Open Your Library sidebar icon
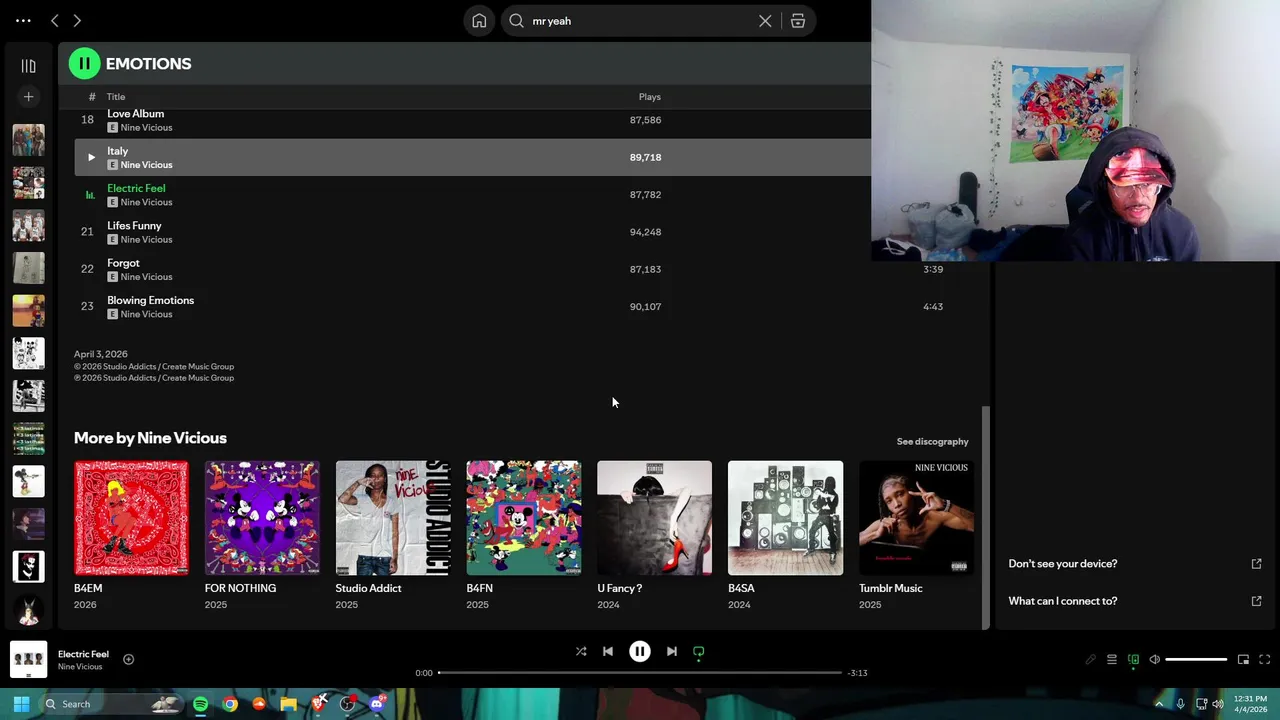This screenshot has width=1280, height=720. tap(28, 66)
